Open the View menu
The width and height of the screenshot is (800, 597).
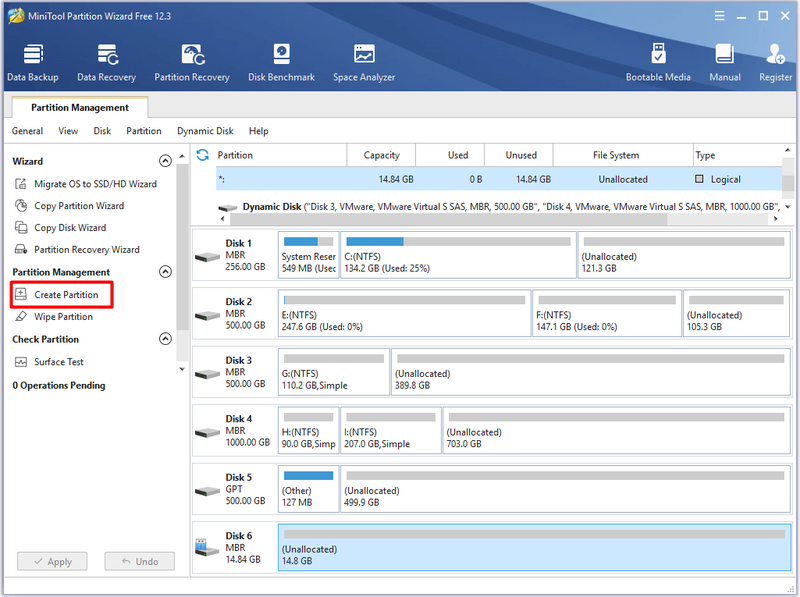pyautogui.click(x=68, y=131)
